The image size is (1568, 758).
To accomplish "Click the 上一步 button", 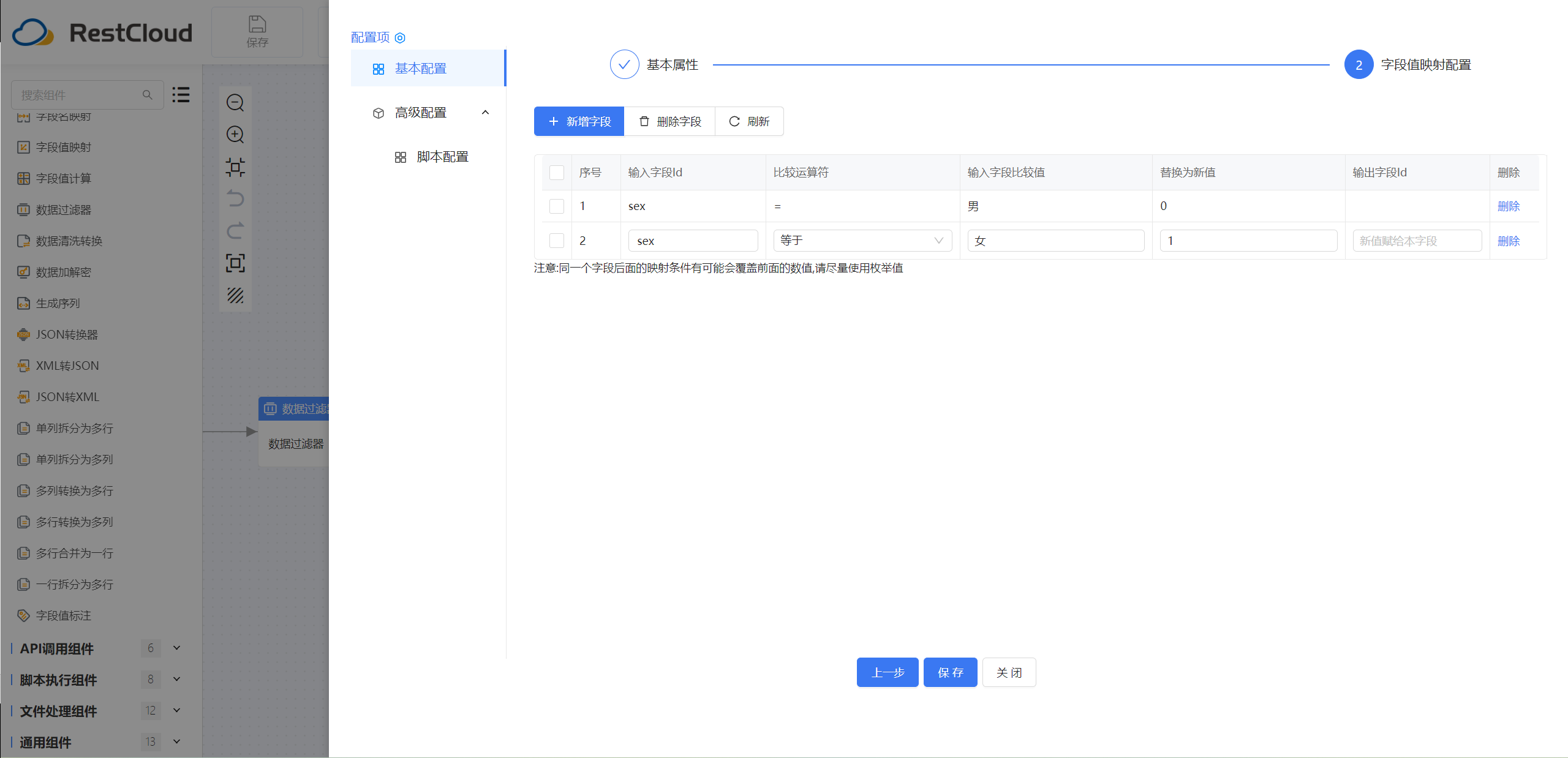I will [x=887, y=672].
